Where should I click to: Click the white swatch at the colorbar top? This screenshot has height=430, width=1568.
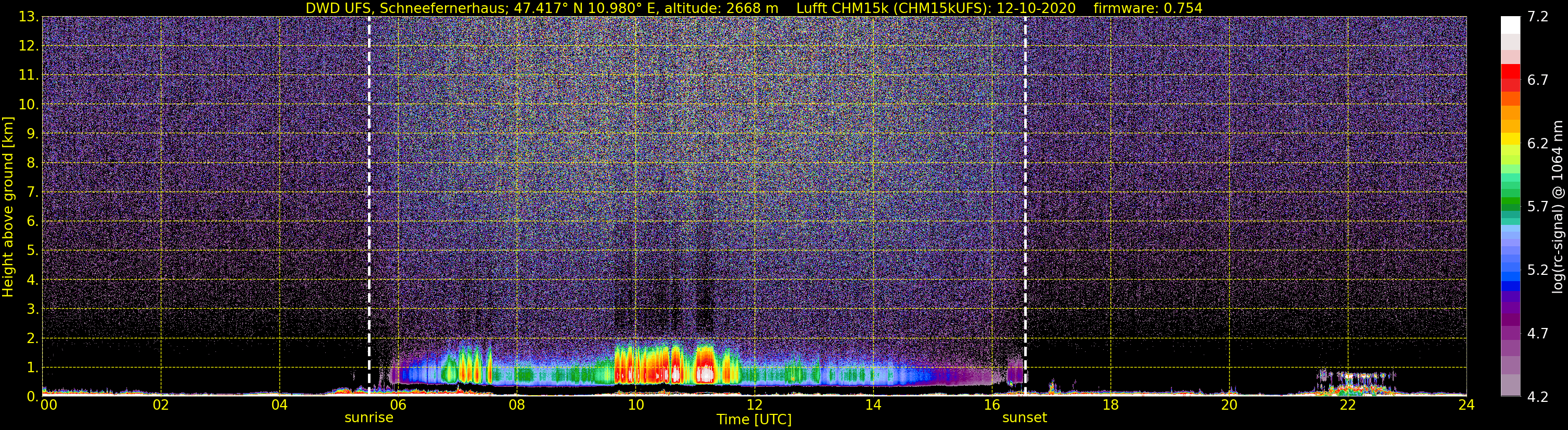coord(1510,25)
